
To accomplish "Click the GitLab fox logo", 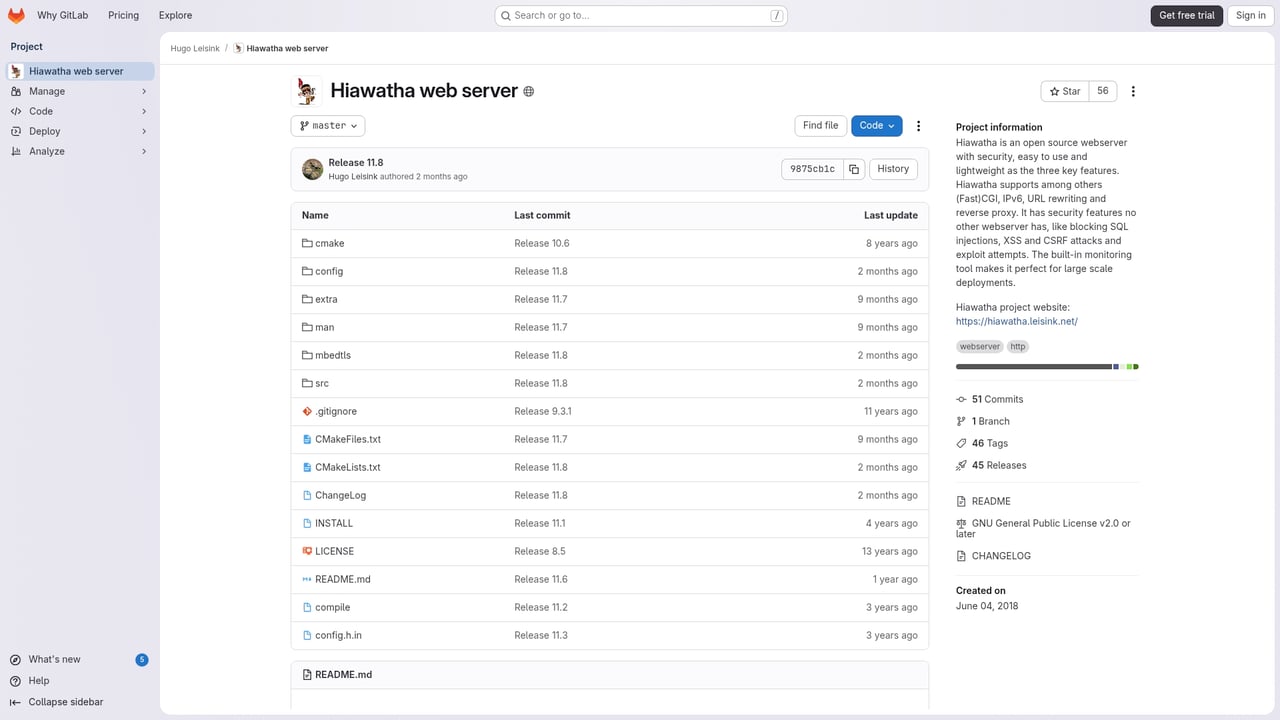I will tap(16, 15).
